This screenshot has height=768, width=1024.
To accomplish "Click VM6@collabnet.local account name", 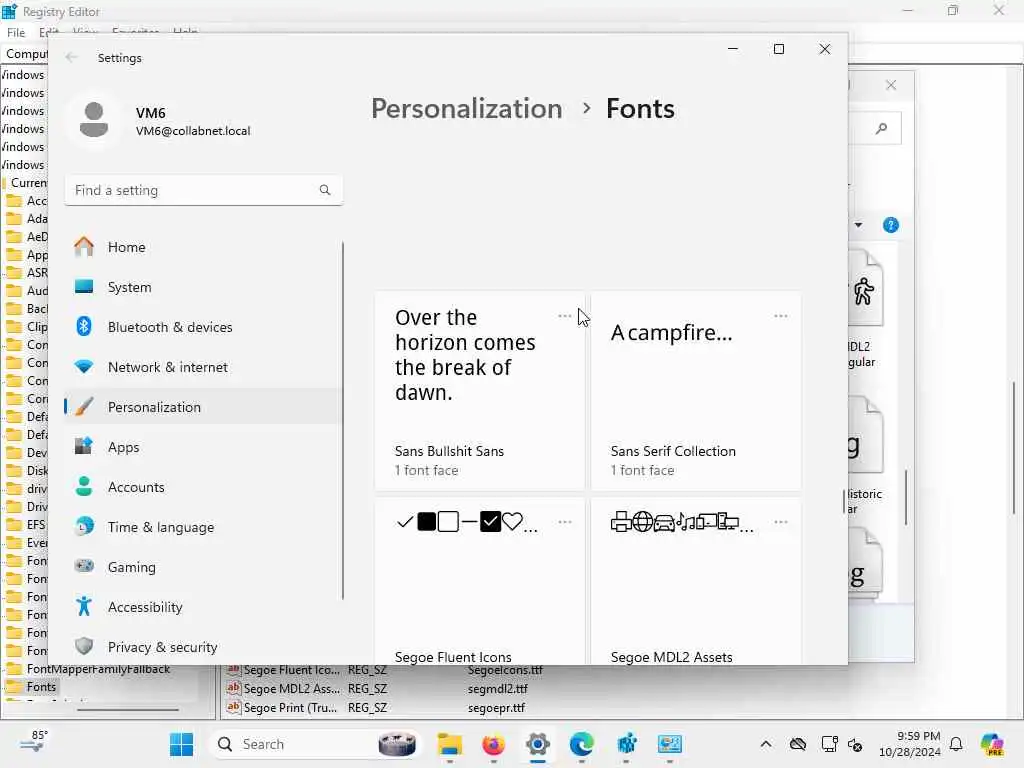I will [x=193, y=131].
